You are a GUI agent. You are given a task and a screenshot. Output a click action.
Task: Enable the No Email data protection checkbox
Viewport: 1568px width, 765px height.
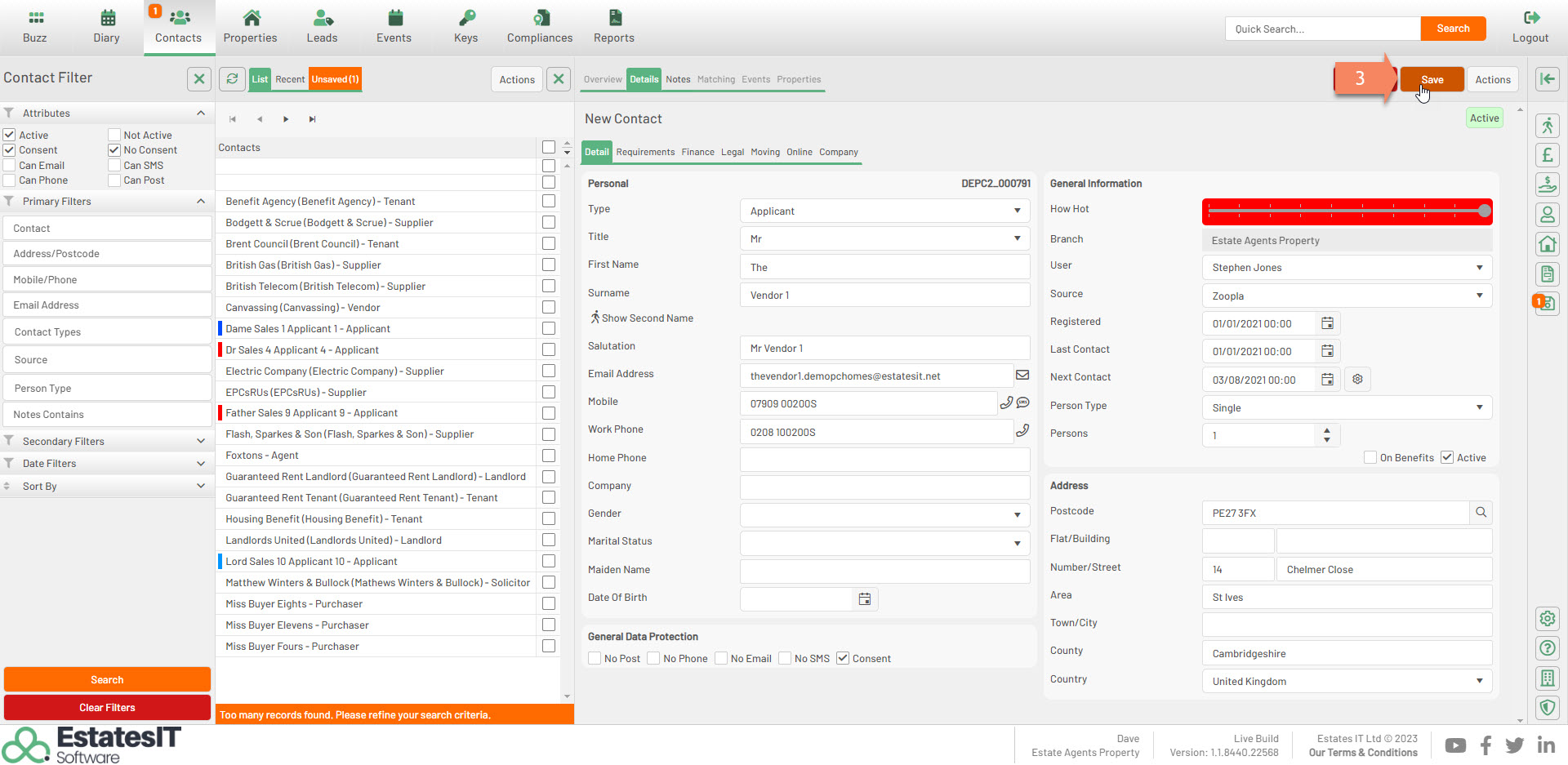721,658
